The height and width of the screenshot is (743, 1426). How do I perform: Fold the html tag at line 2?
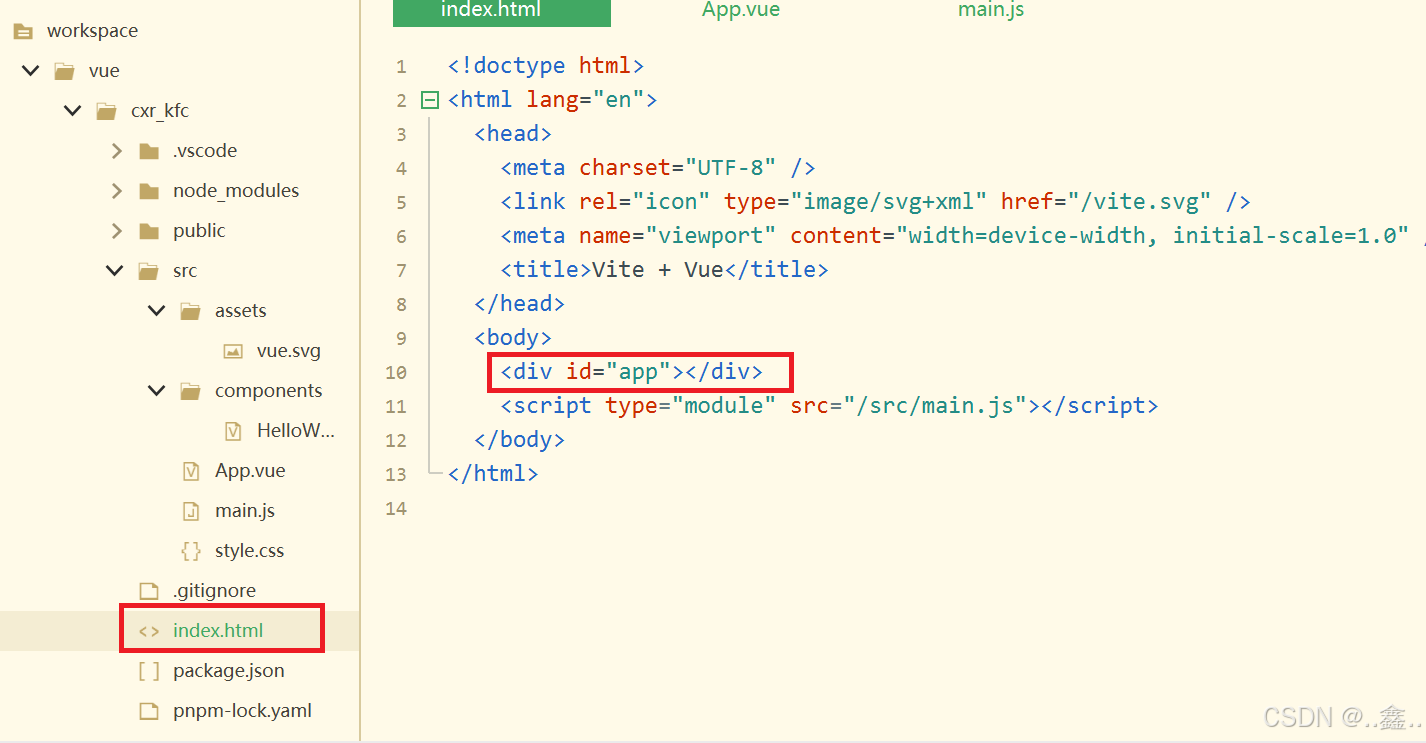(x=430, y=100)
